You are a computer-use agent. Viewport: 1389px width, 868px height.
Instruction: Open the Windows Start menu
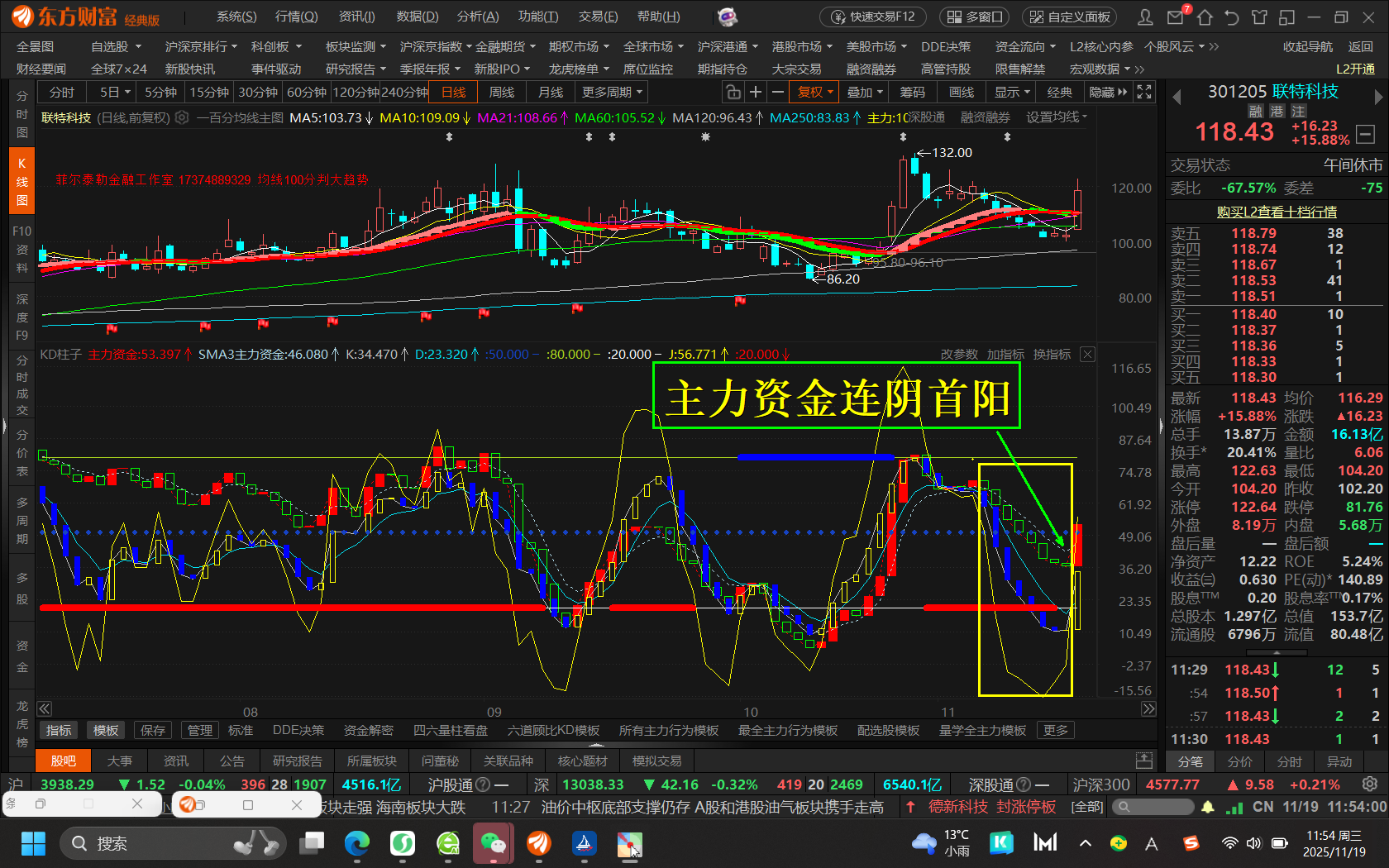(33, 843)
